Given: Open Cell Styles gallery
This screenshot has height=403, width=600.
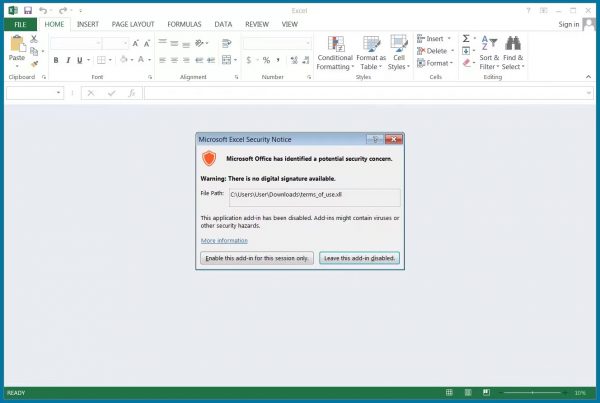Looking at the screenshot, I should click(x=399, y=53).
